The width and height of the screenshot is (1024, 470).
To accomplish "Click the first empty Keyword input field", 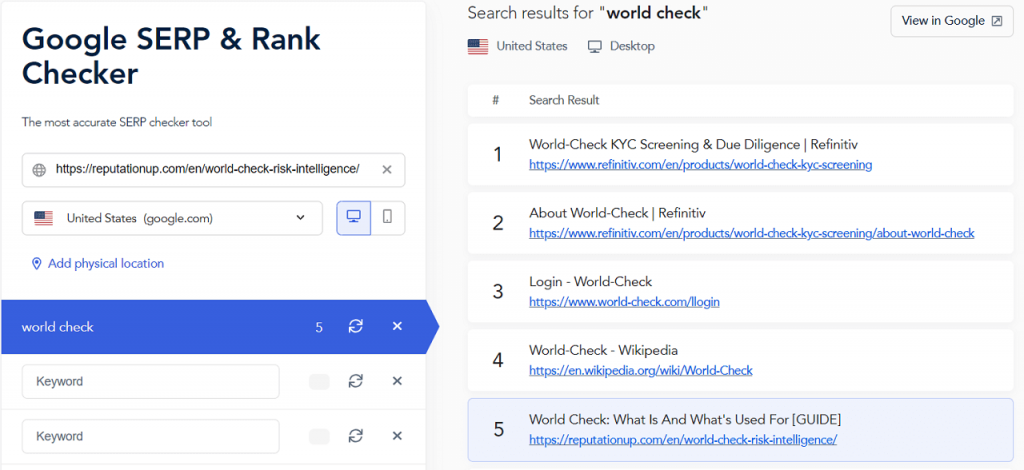I will coord(151,381).
